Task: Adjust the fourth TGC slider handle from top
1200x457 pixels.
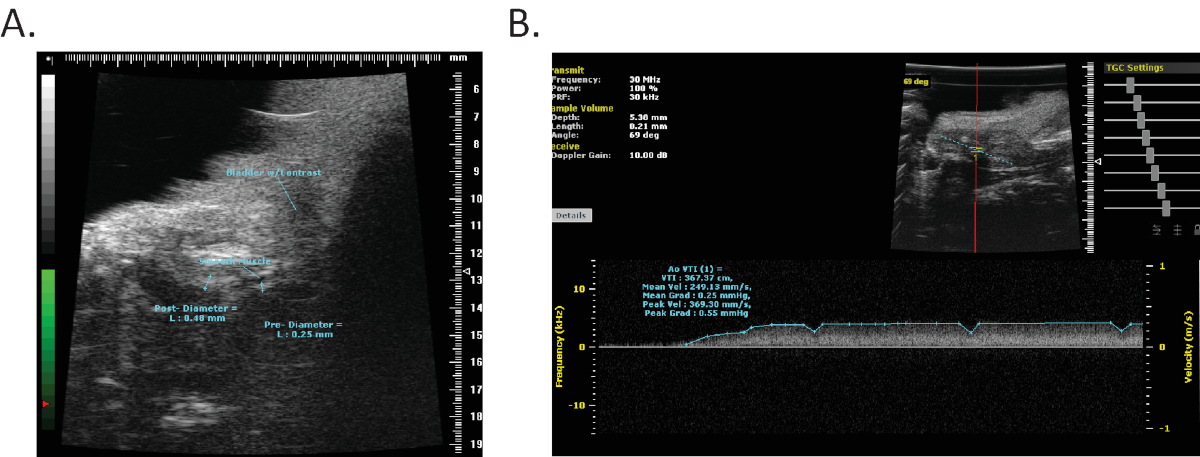Action: tap(1146, 138)
